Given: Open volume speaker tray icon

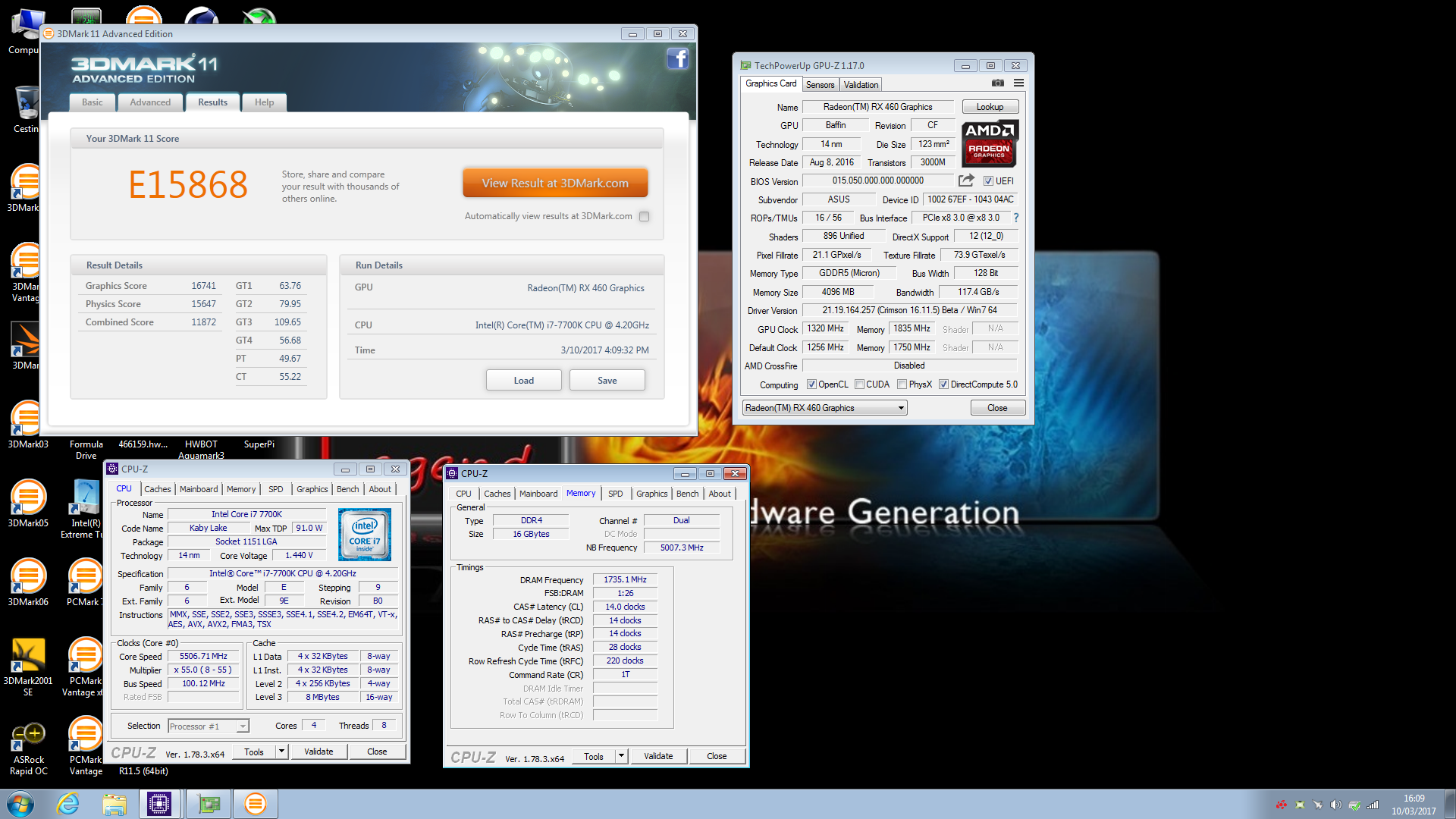Looking at the screenshot, I should click(1335, 805).
